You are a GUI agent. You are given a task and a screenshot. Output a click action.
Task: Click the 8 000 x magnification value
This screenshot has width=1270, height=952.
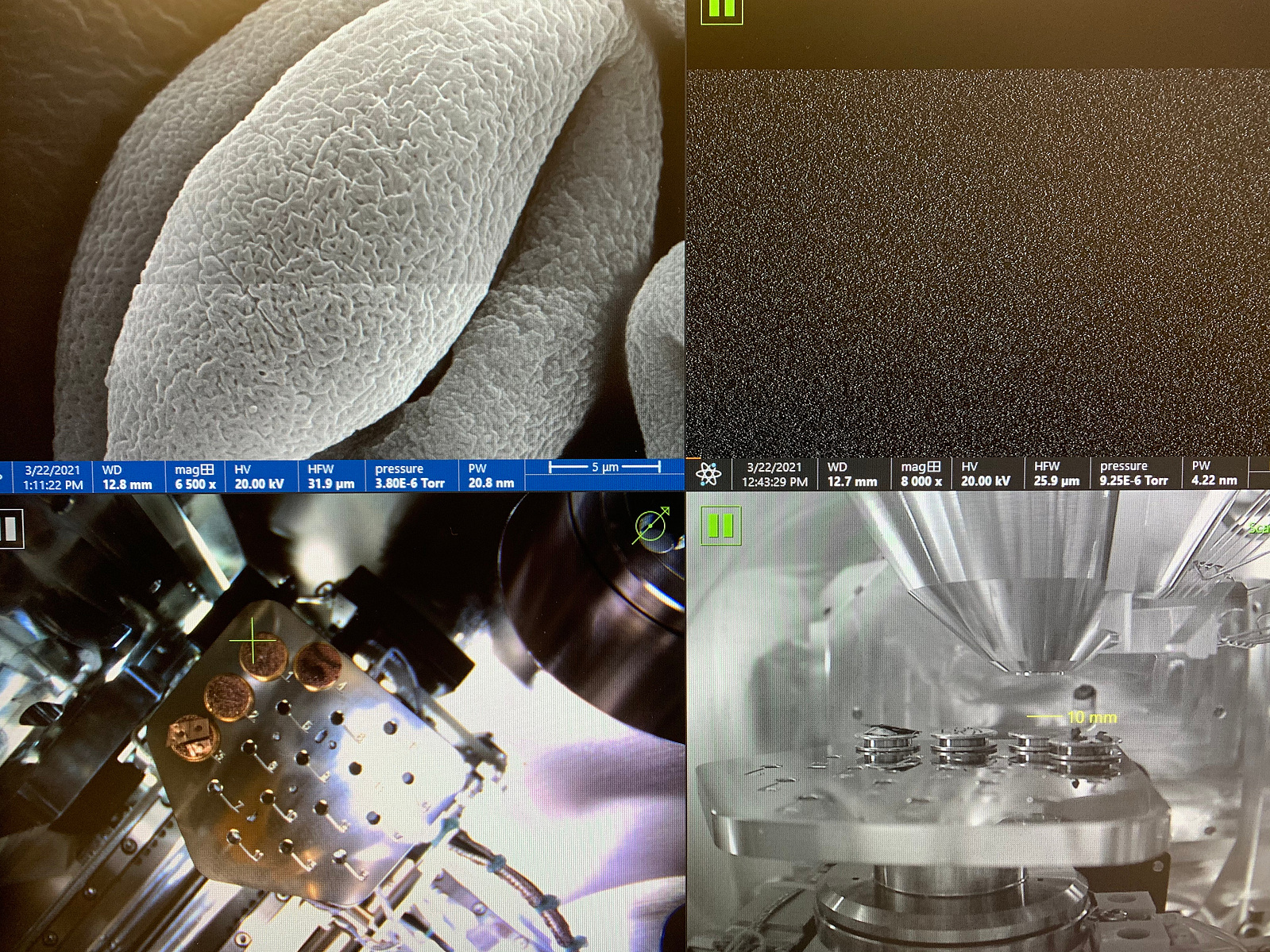(x=921, y=481)
